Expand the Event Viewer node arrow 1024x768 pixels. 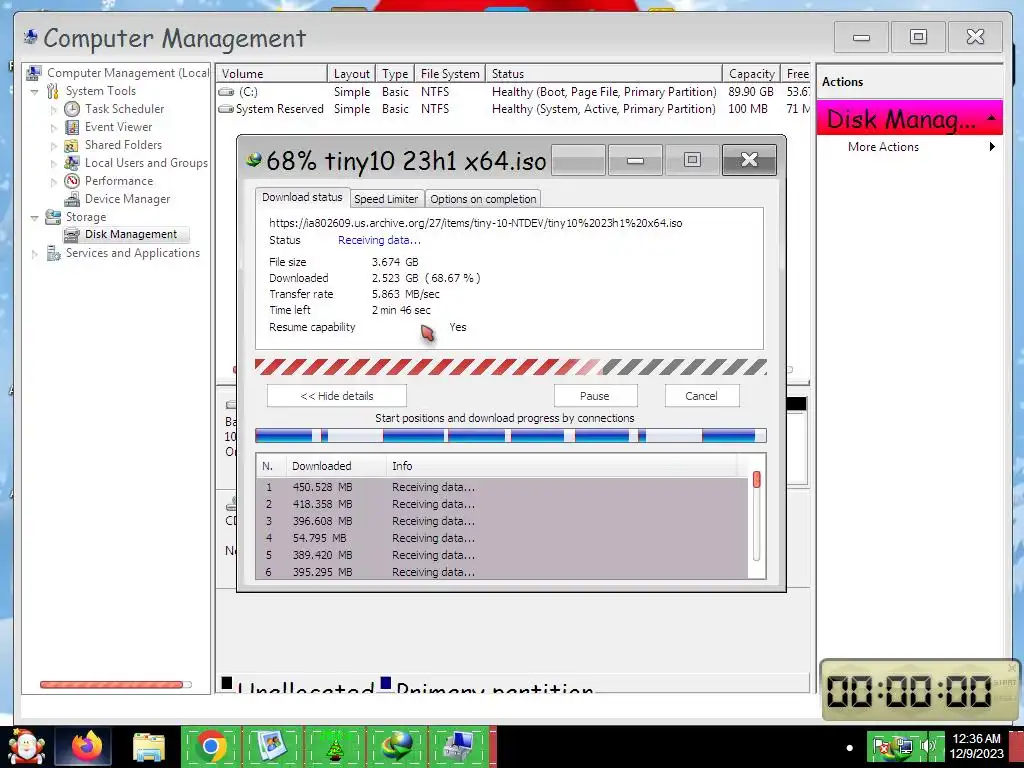(x=54, y=128)
